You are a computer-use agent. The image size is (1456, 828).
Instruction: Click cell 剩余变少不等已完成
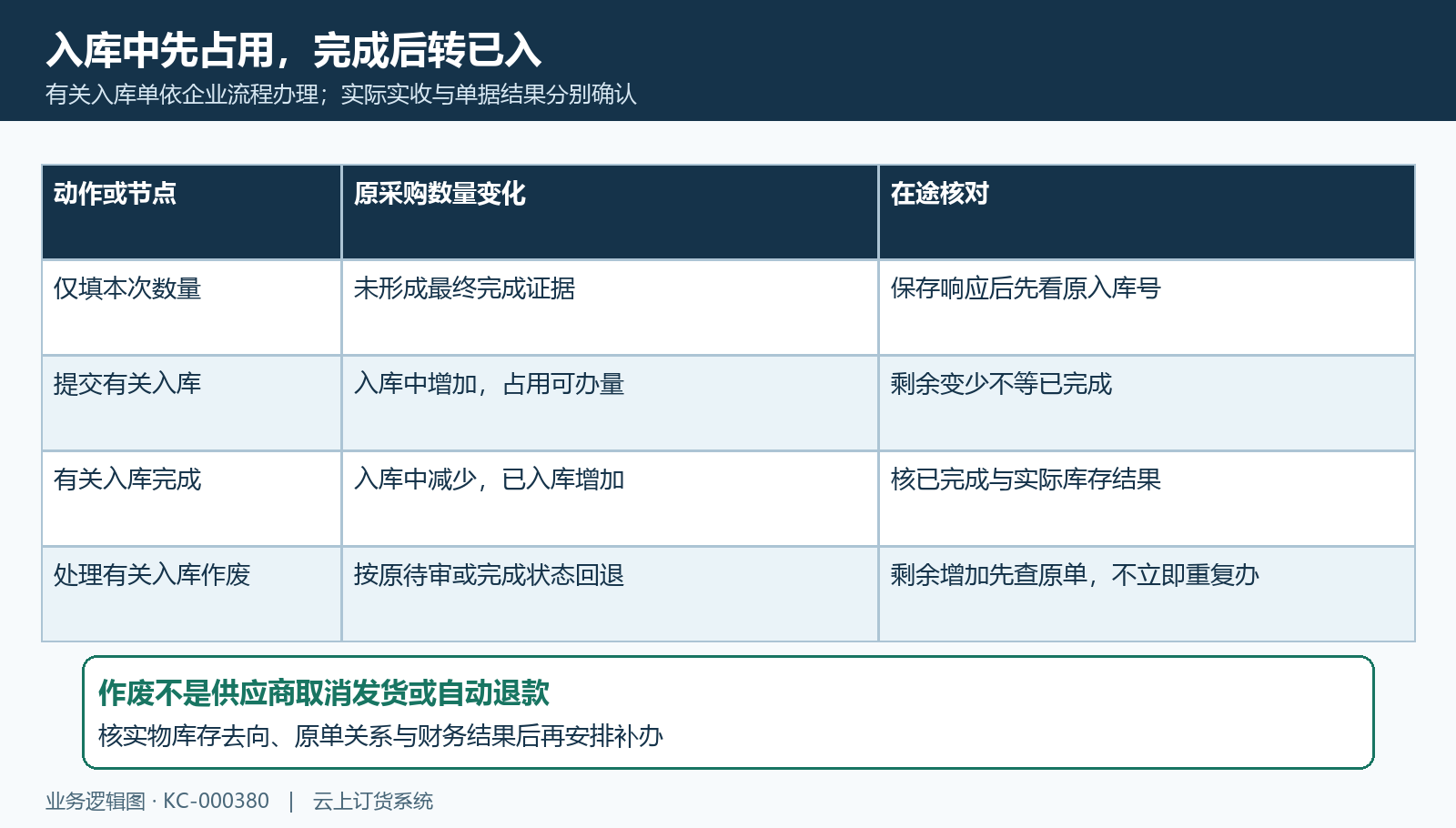coord(1147,403)
